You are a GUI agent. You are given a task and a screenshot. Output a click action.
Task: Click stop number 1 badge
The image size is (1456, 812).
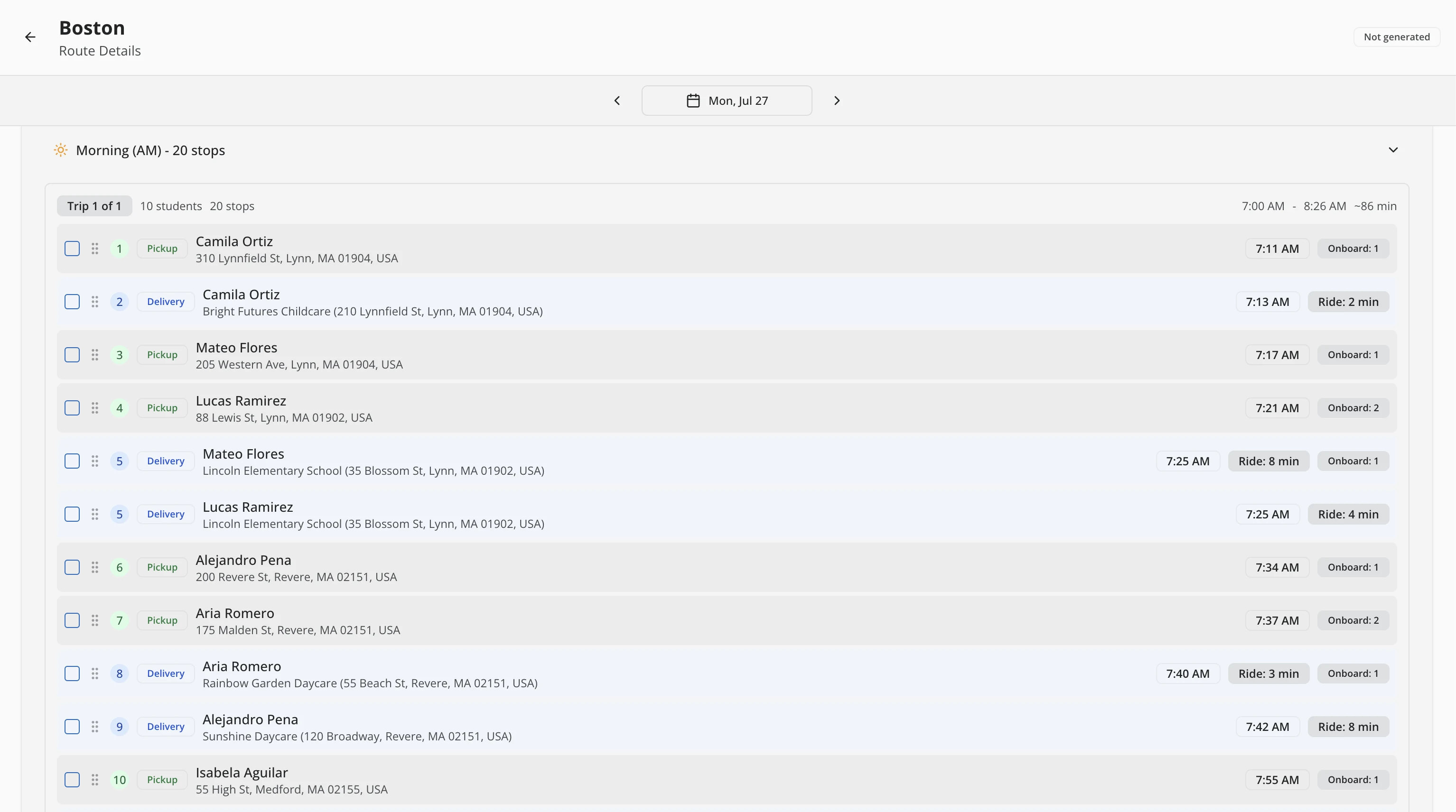tap(119, 249)
